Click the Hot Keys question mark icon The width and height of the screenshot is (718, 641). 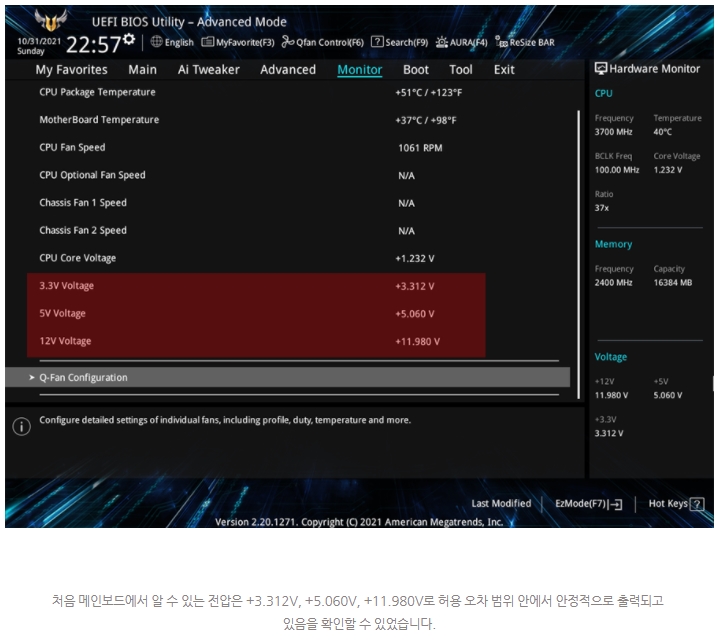pyautogui.click(x=697, y=504)
